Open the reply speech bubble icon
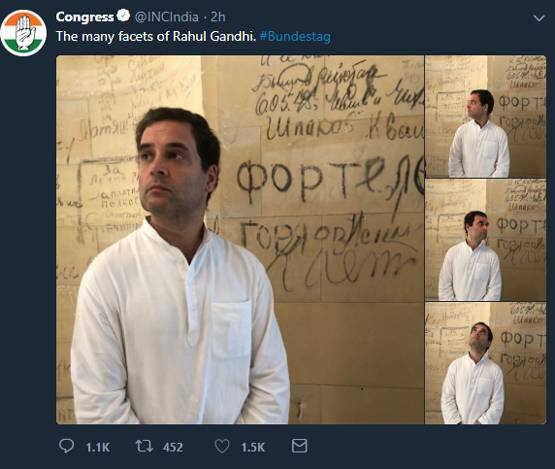Viewport: 555px width, 469px height. [x=66, y=446]
